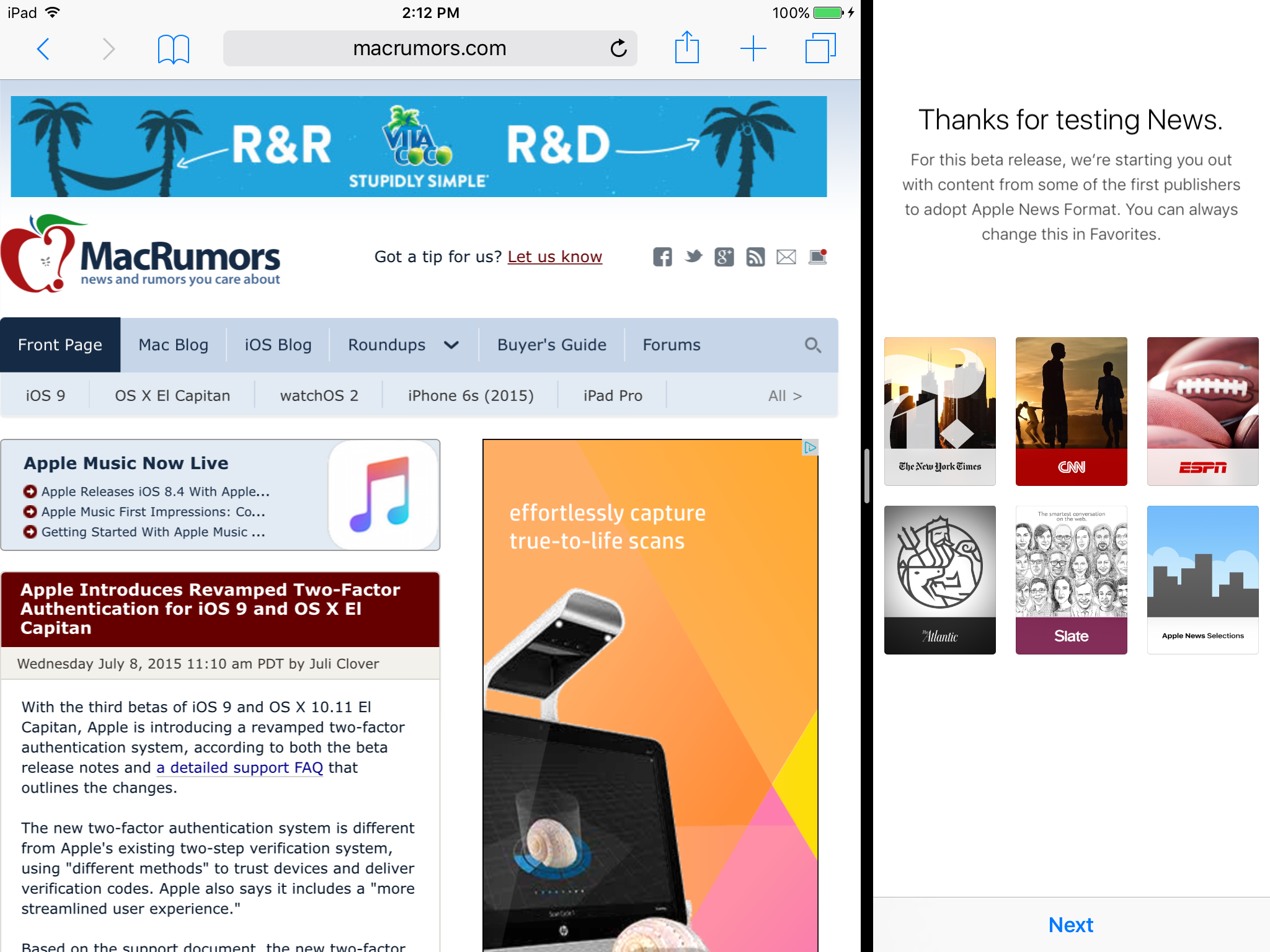1270x952 pixels.
Task: Open 'Apple Releases iOS 8.4' story
Action: pyautogui.click(x=155, y=491)
